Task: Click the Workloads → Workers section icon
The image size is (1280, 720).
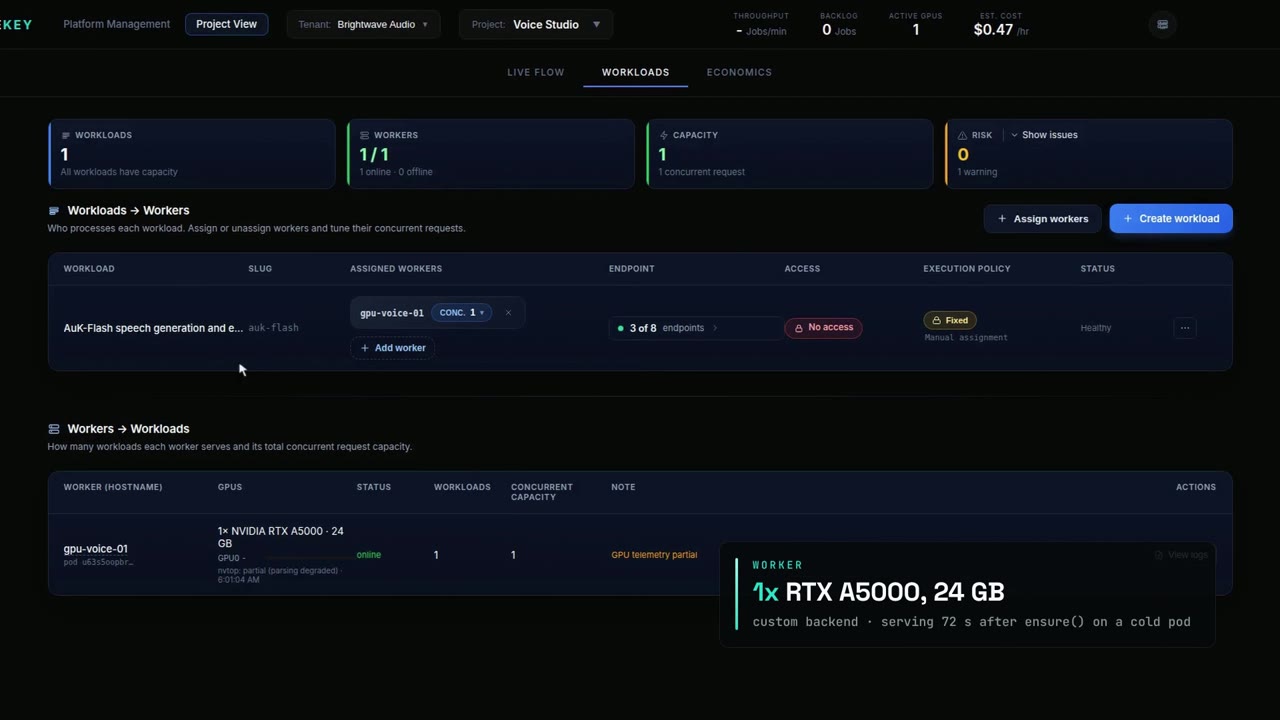Action: tap(54, 211)
